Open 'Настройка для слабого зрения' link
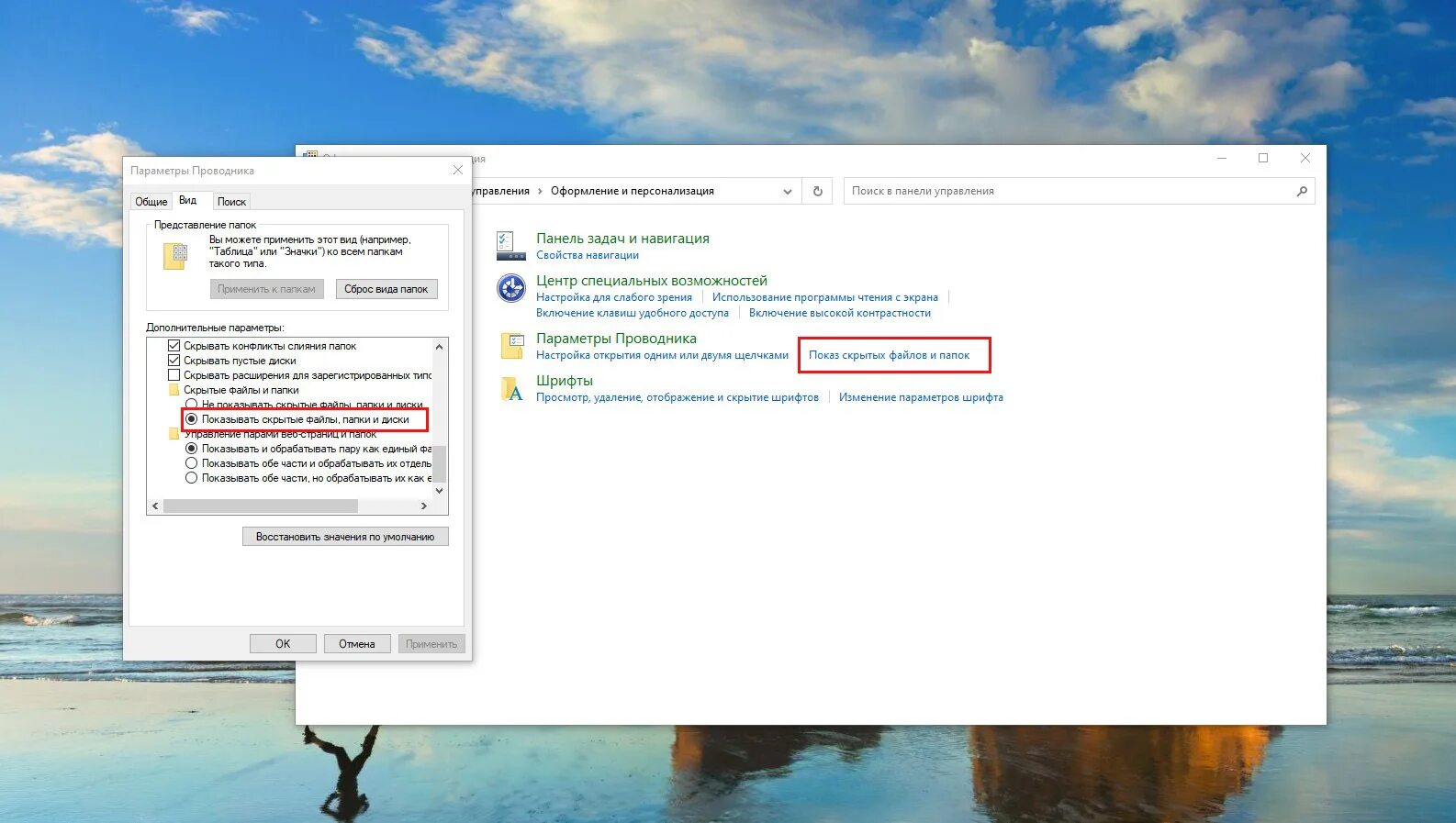1456x823 pixels. point(614,297)
